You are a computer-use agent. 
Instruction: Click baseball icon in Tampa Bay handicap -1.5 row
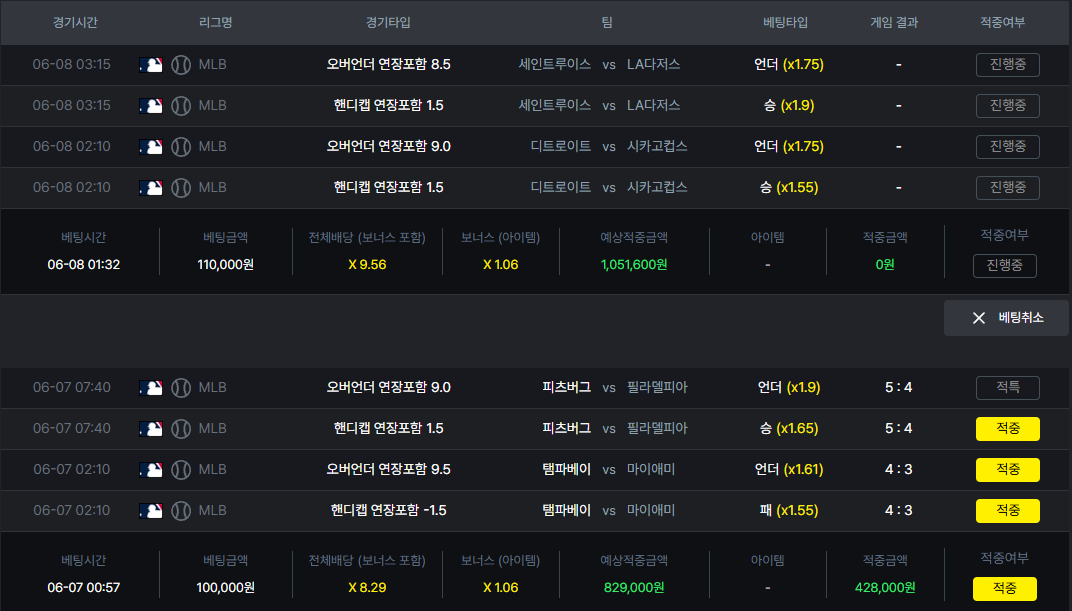coord(181,511)
